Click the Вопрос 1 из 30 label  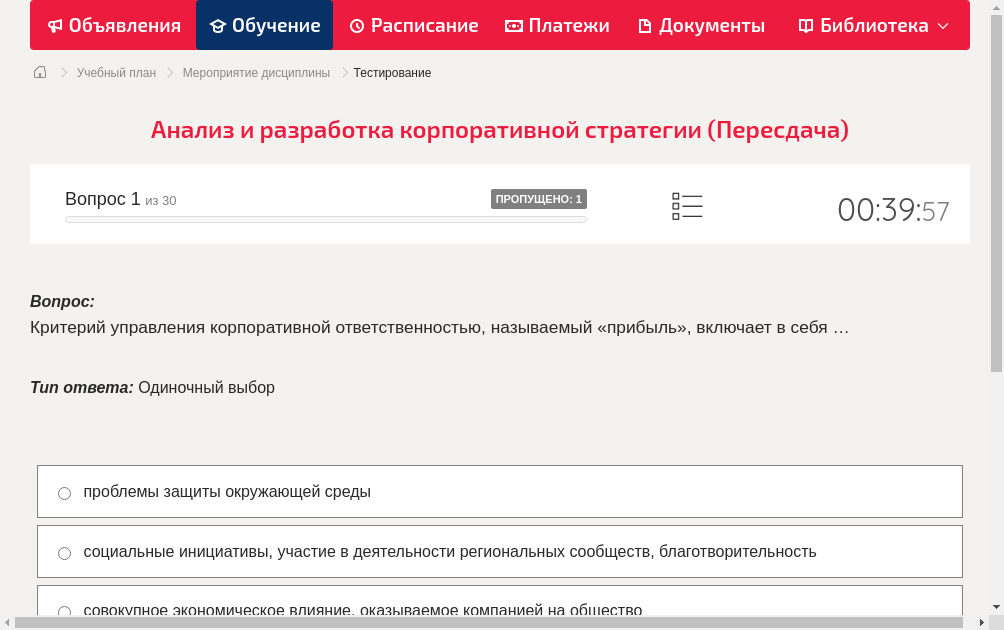tap(120, 199)
